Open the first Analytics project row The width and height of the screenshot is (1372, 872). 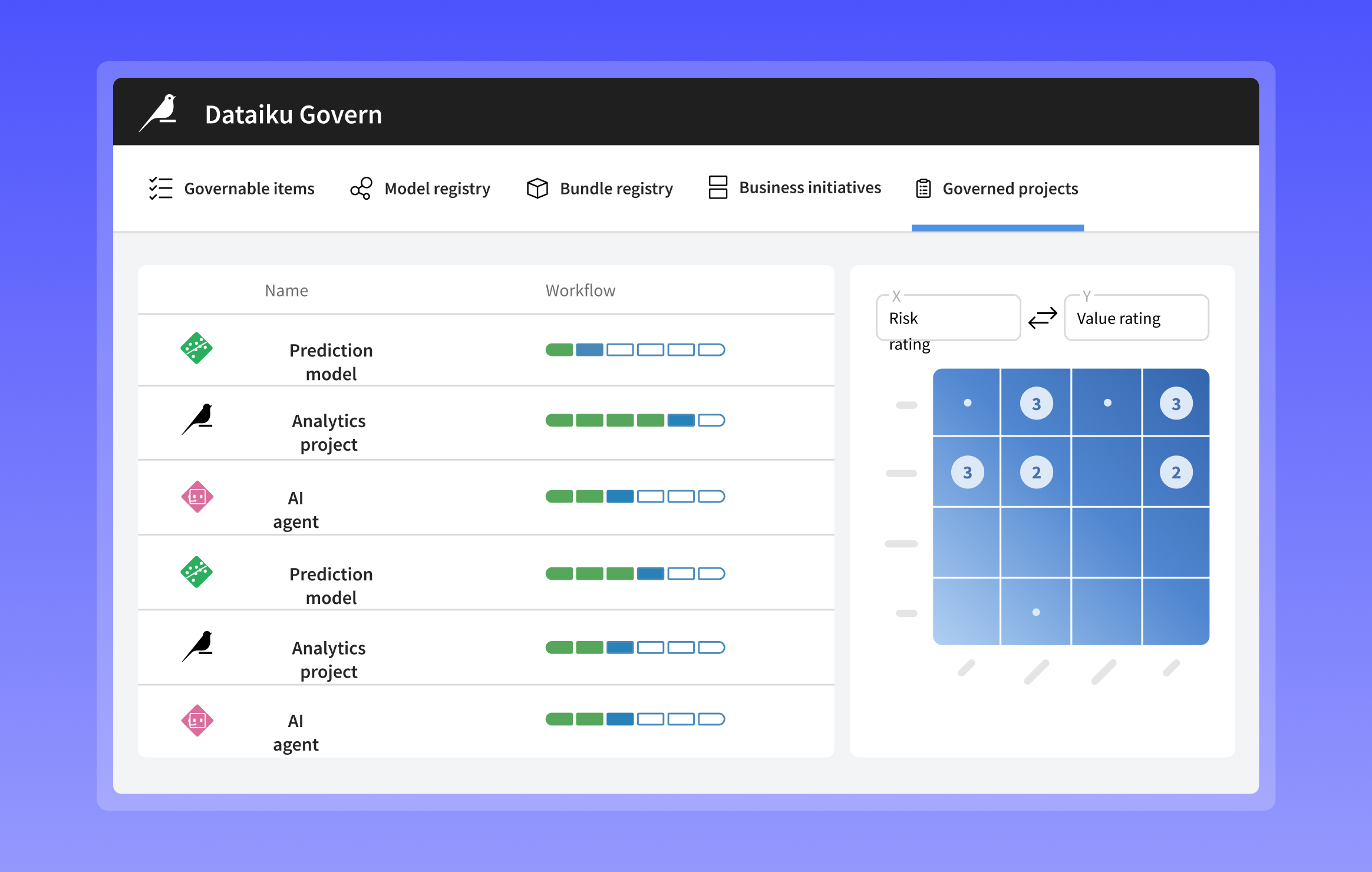tap(329, 432)
